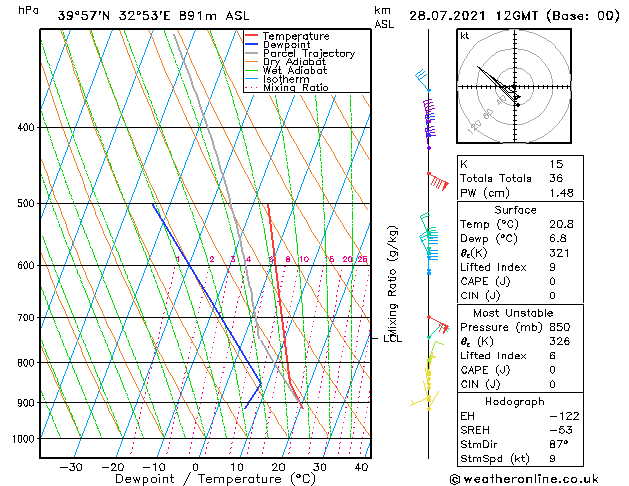629x486 pixels.
Task: Click the Mixing Ratio legend entry
Action: click(x=295, y=88)
